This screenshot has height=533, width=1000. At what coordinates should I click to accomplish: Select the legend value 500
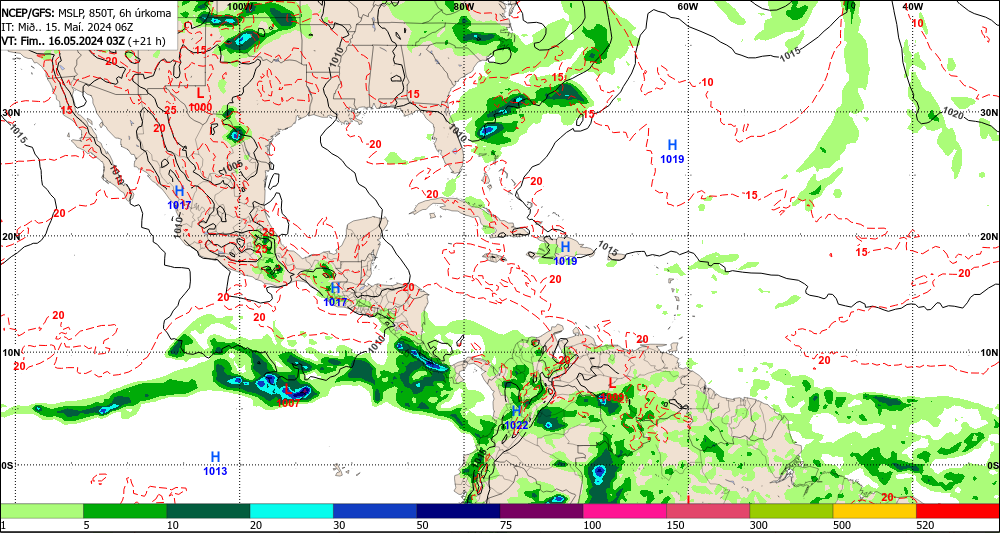(x=842, y=525)
